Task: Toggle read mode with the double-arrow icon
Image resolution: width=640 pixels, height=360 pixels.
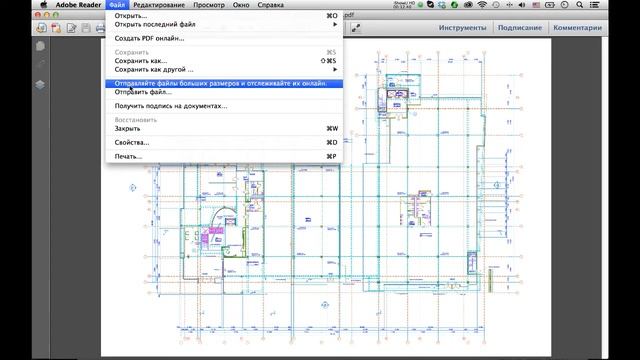Action: pyautogui.click(x=356, y=28)
